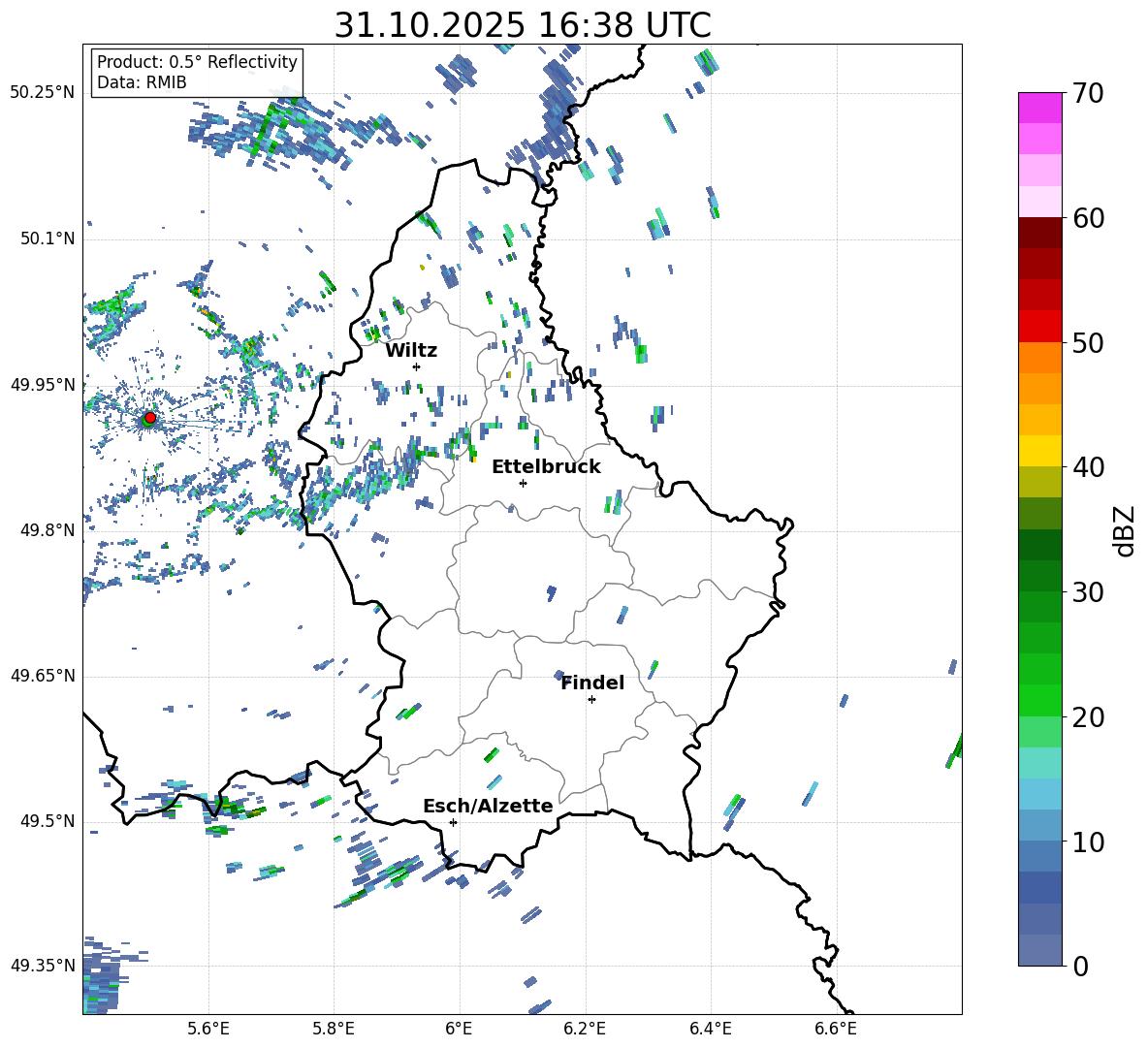Click the 70 tick label on colorbar

coord(1090,94)
